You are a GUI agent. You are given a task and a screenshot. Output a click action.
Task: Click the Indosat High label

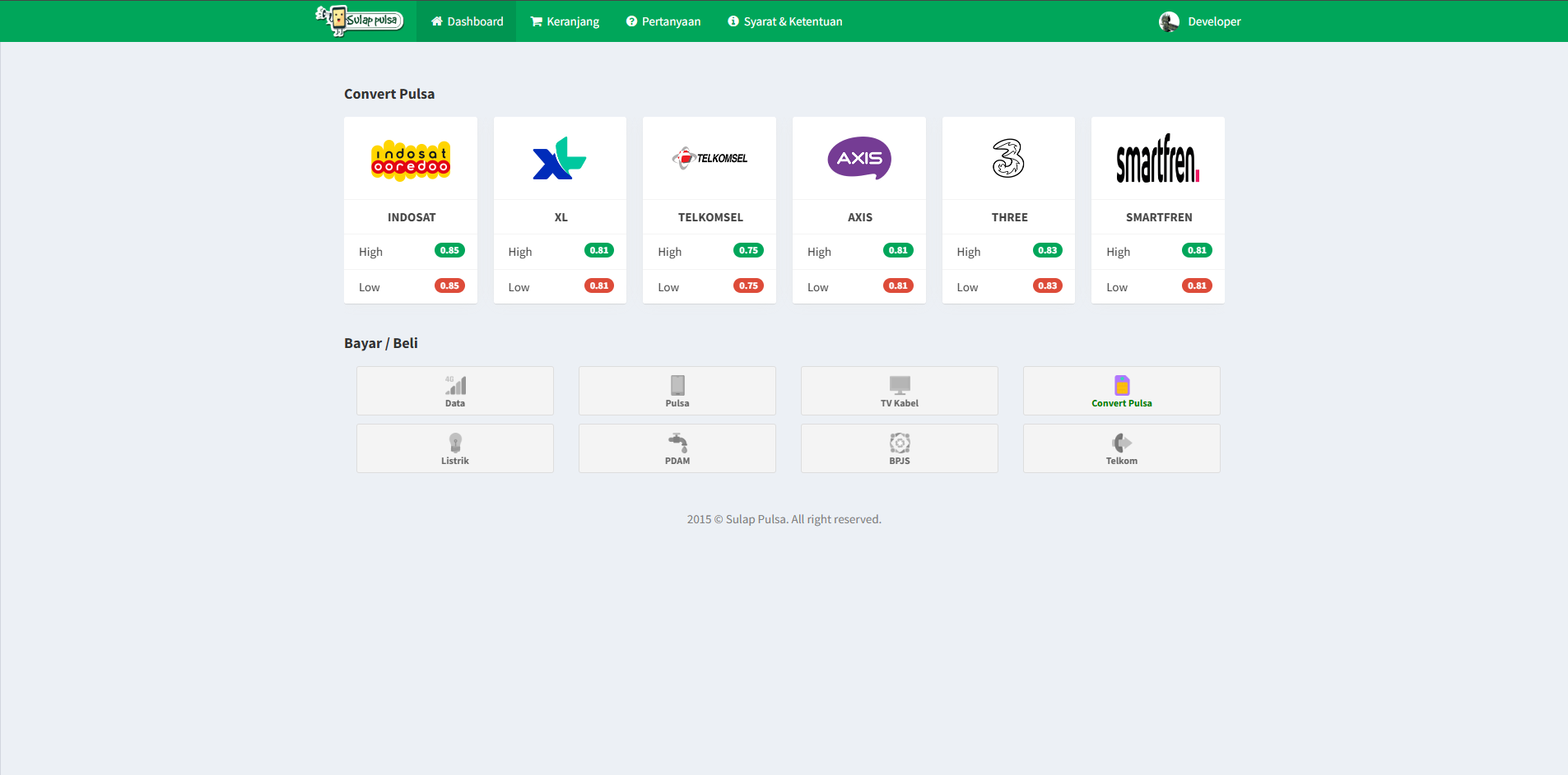coord(370,252)
